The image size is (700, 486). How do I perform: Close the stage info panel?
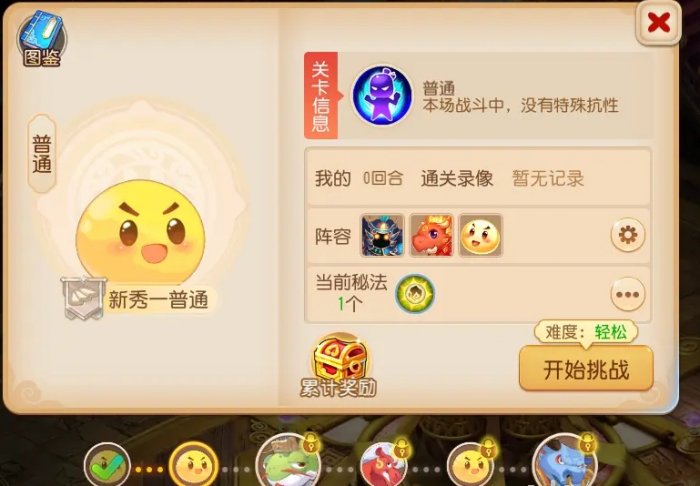pos(658,22)
